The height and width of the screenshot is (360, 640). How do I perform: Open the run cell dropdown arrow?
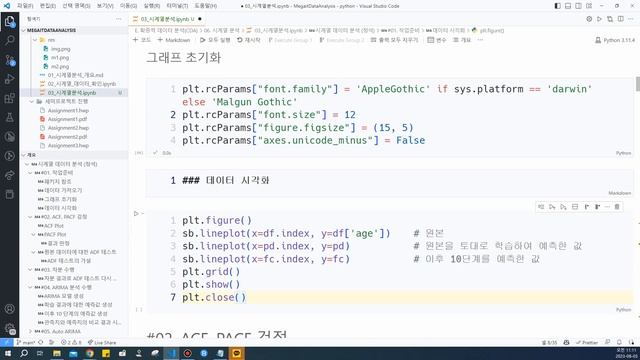pos(142,213)
